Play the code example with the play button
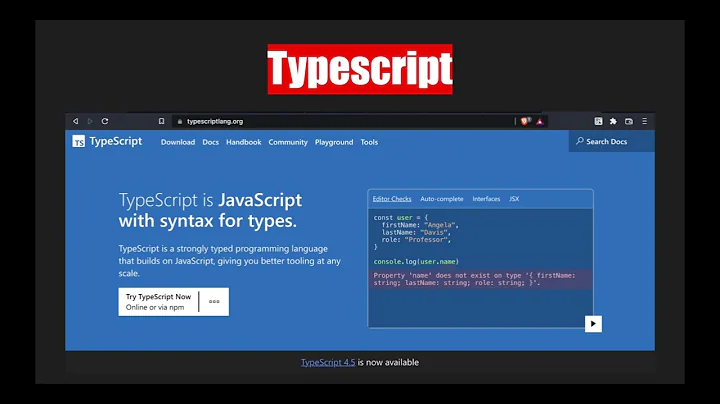The image size is (720, 404). coord(593,324)
